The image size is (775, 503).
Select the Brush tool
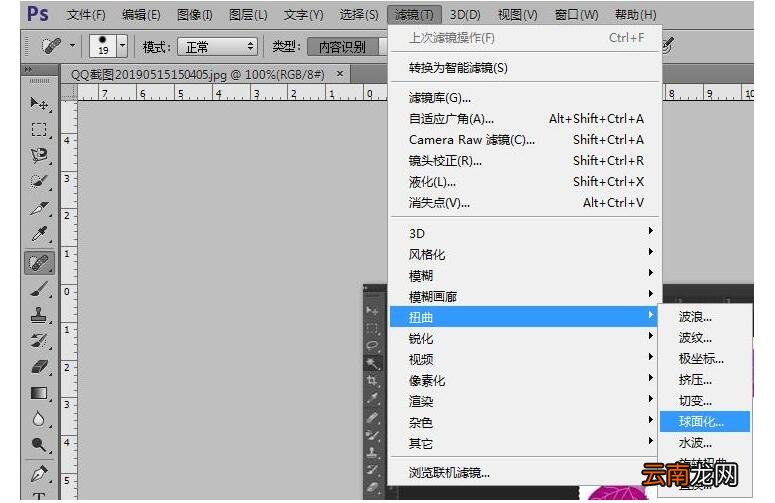pyautogui.click(x=39, y=289)
